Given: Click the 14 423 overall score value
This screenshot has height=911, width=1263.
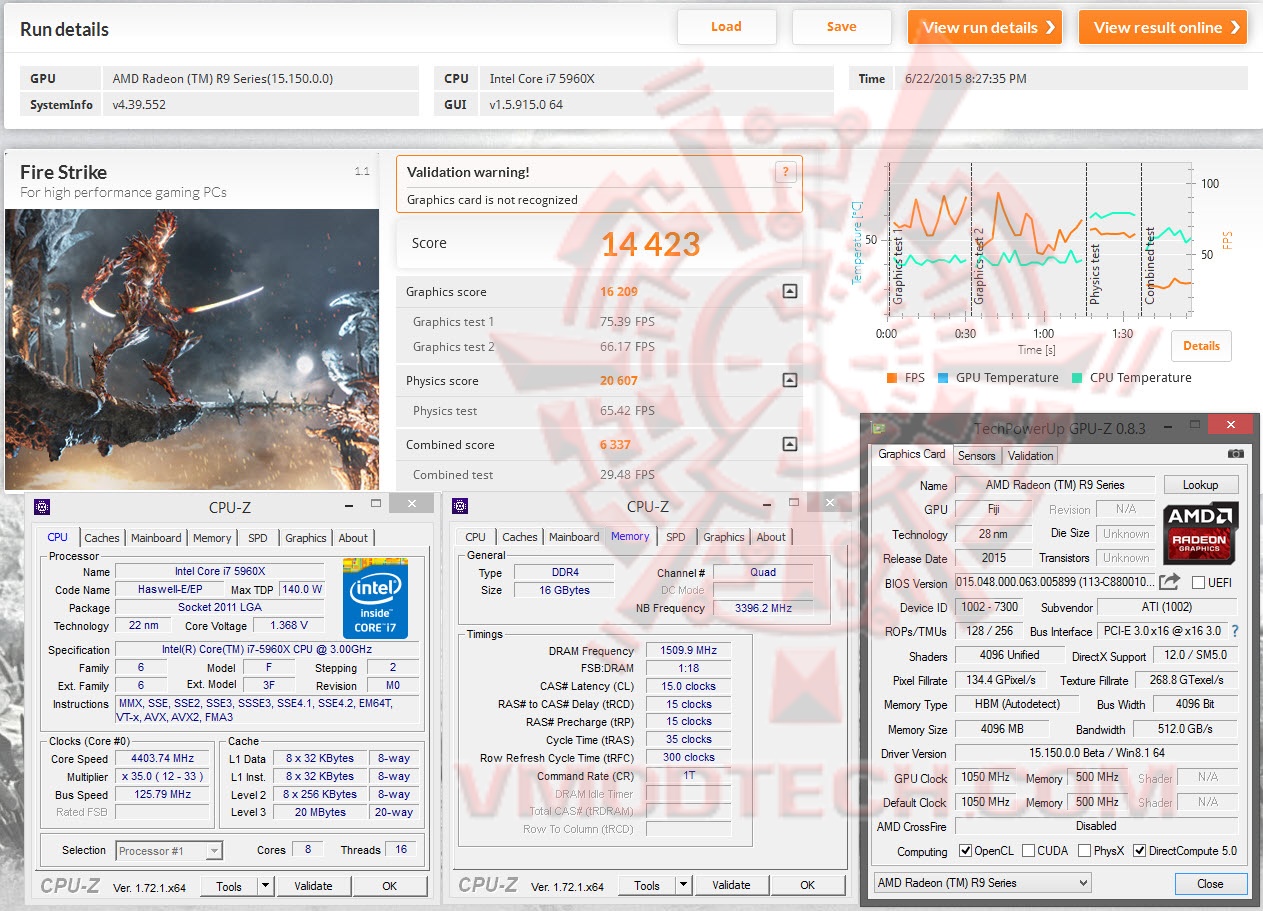Looking at the screenshot, I should coord(650,244).
